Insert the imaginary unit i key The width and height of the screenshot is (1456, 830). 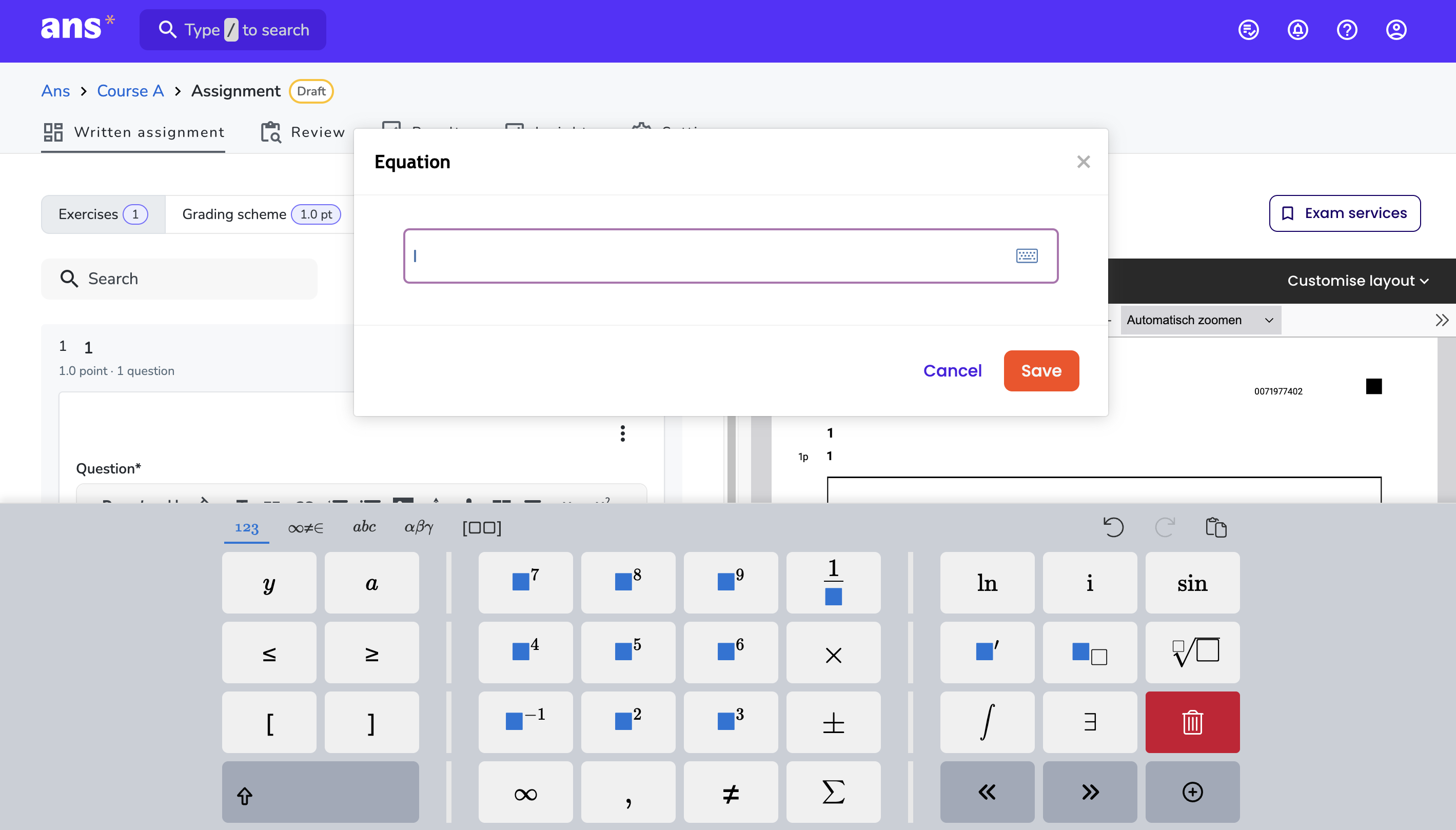click(1090, 583)
